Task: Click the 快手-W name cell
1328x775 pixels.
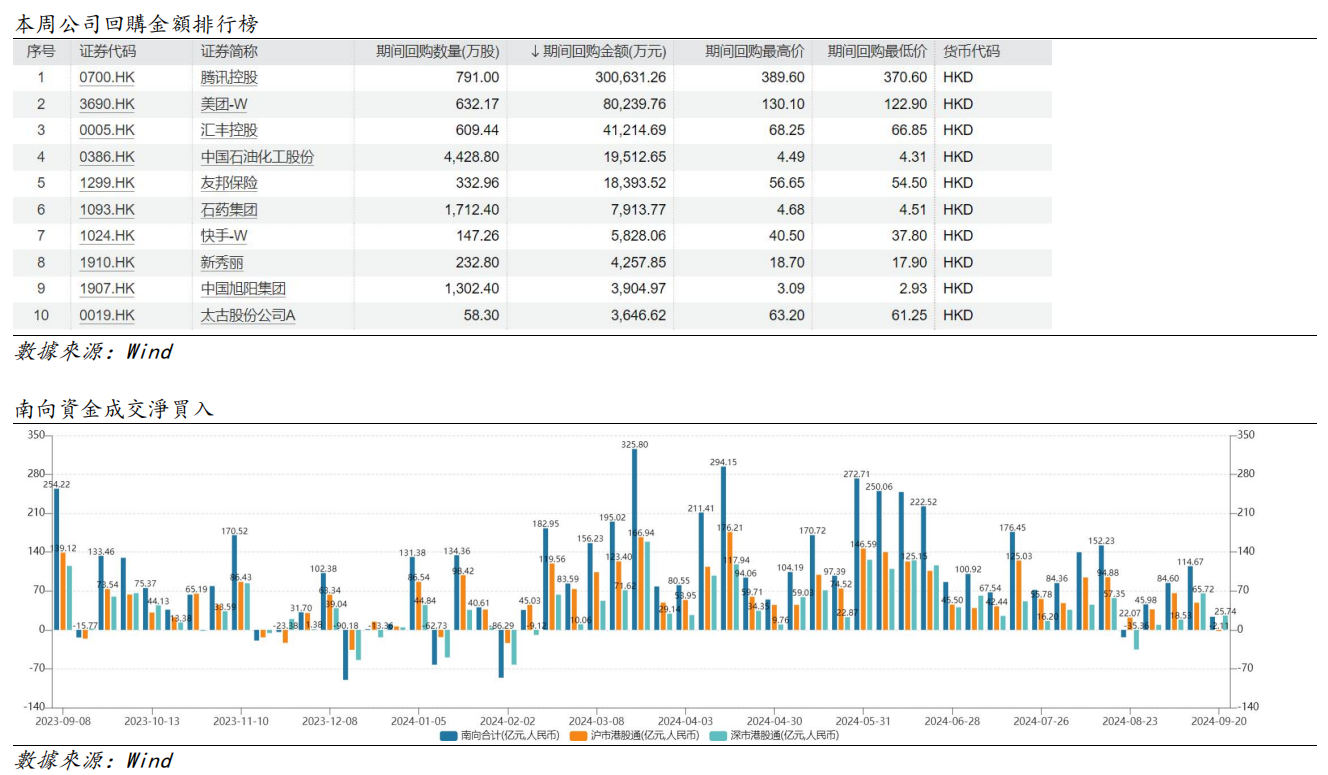Action: coord(225,236)
